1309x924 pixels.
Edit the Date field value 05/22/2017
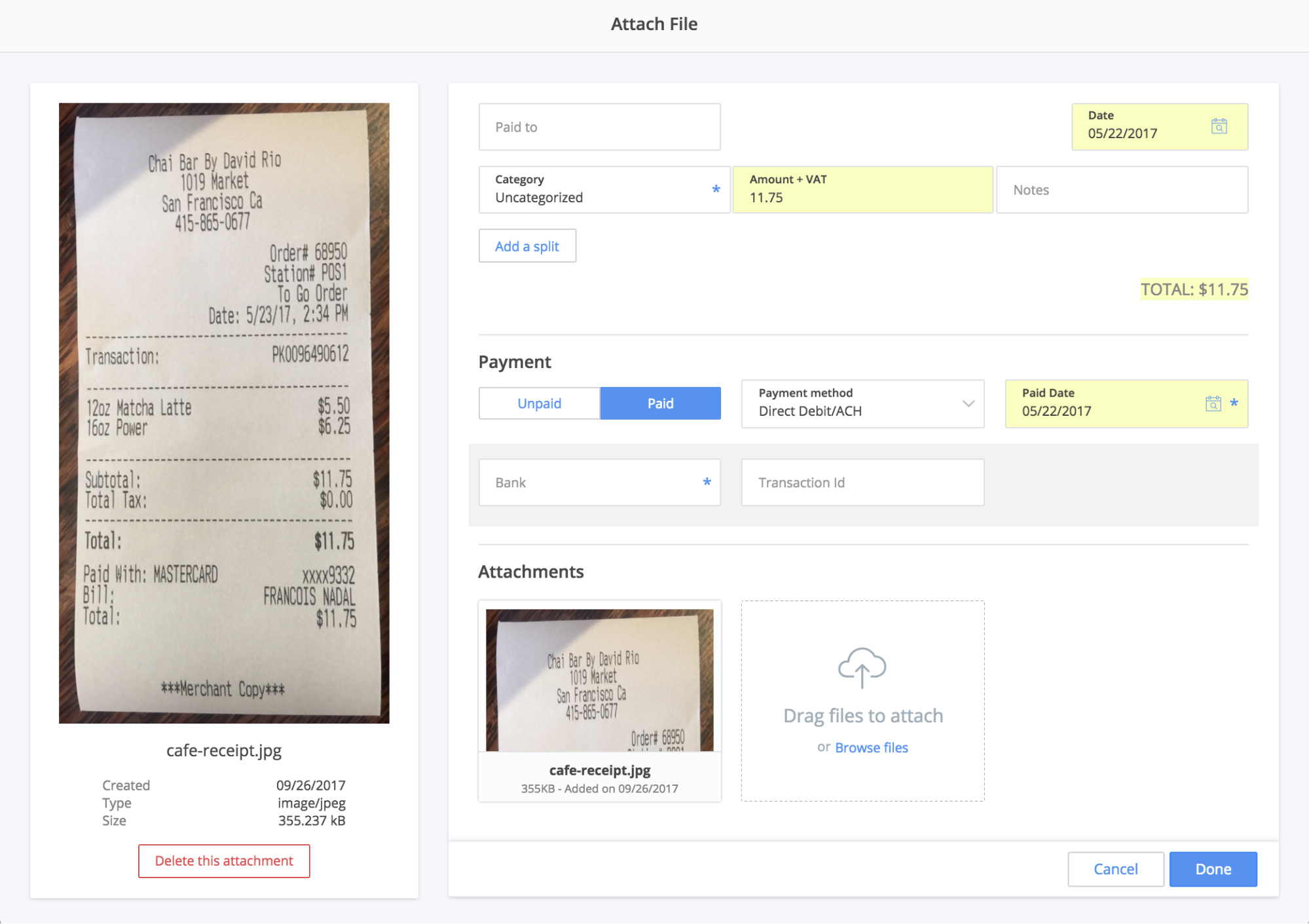click(x=1122, y=134)
